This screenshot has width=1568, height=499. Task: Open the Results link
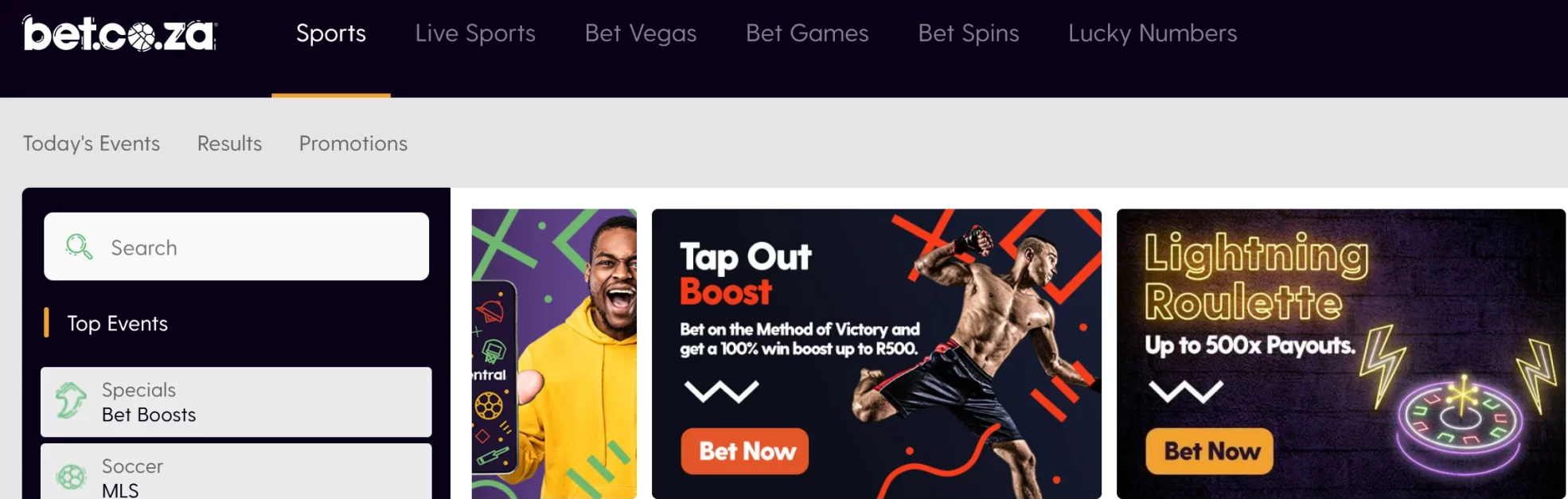click(229, 143)
